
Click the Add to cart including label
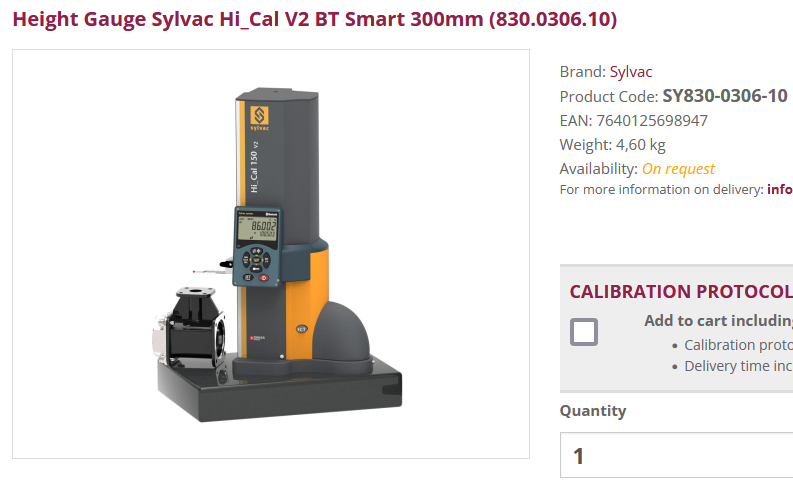click(x=719, y=321)
